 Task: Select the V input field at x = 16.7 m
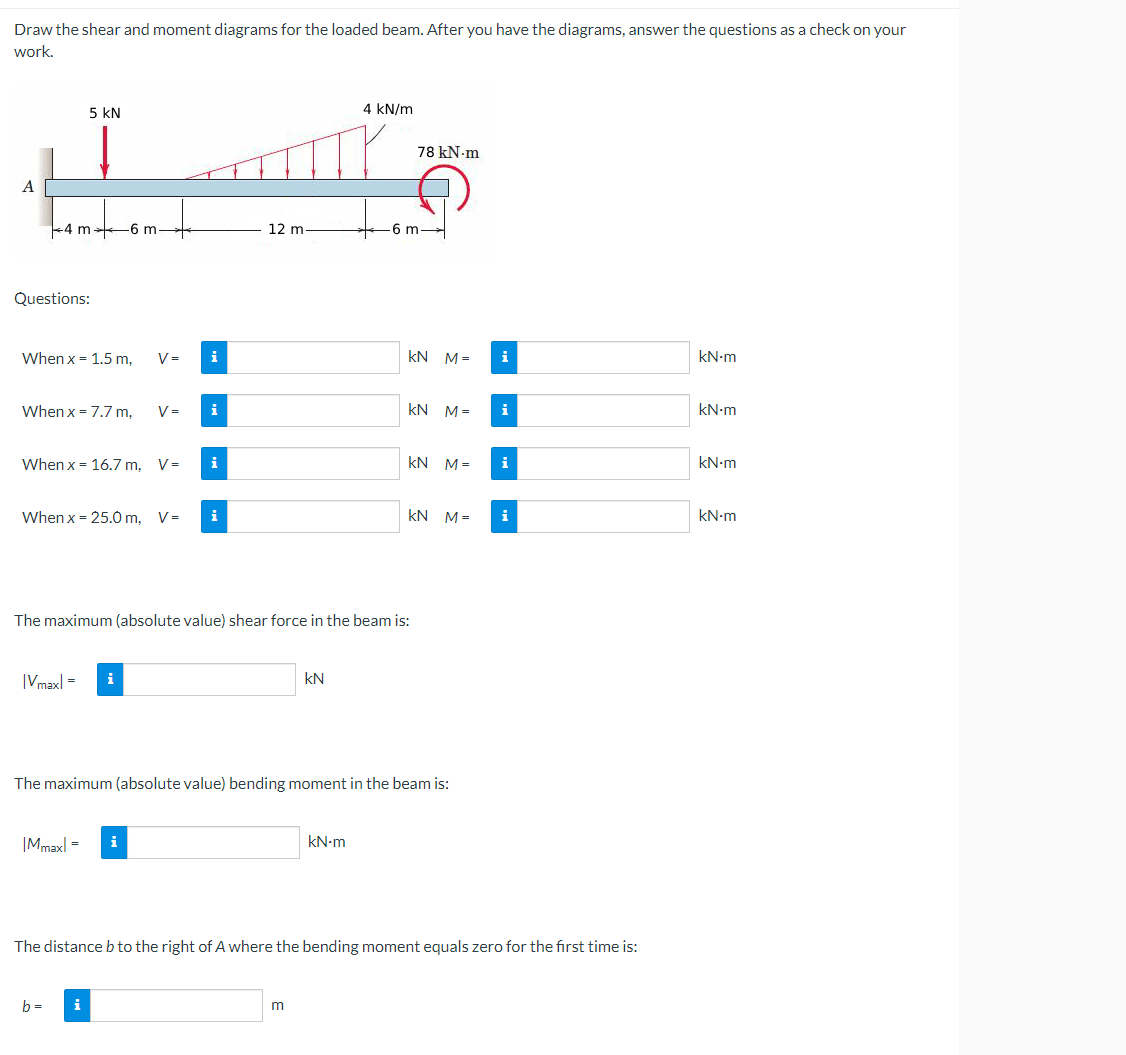point(310,463)
